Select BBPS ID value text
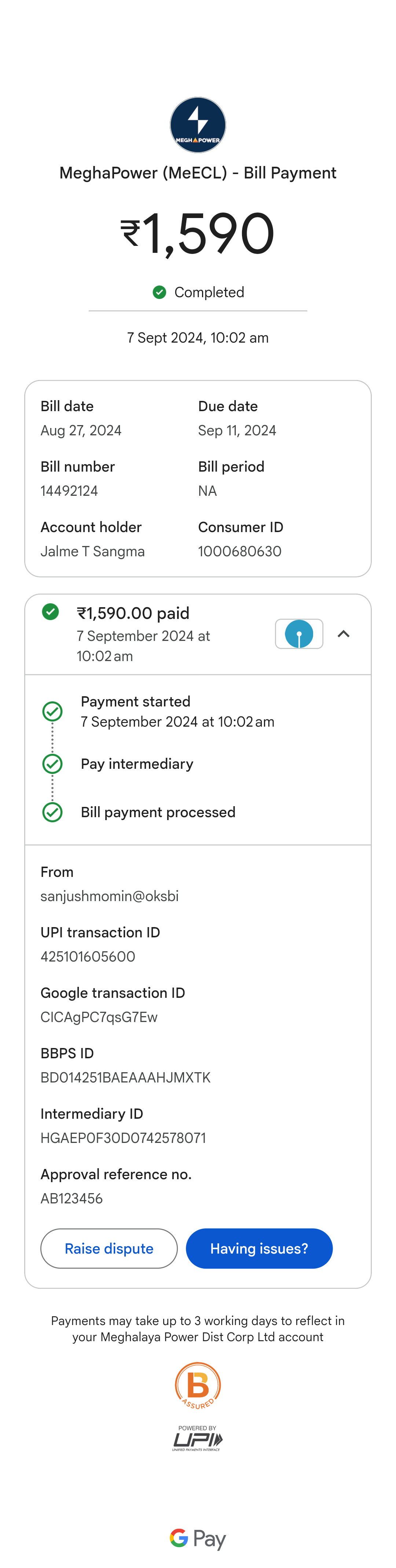 pyautogui.click(x=125, y=1077)
